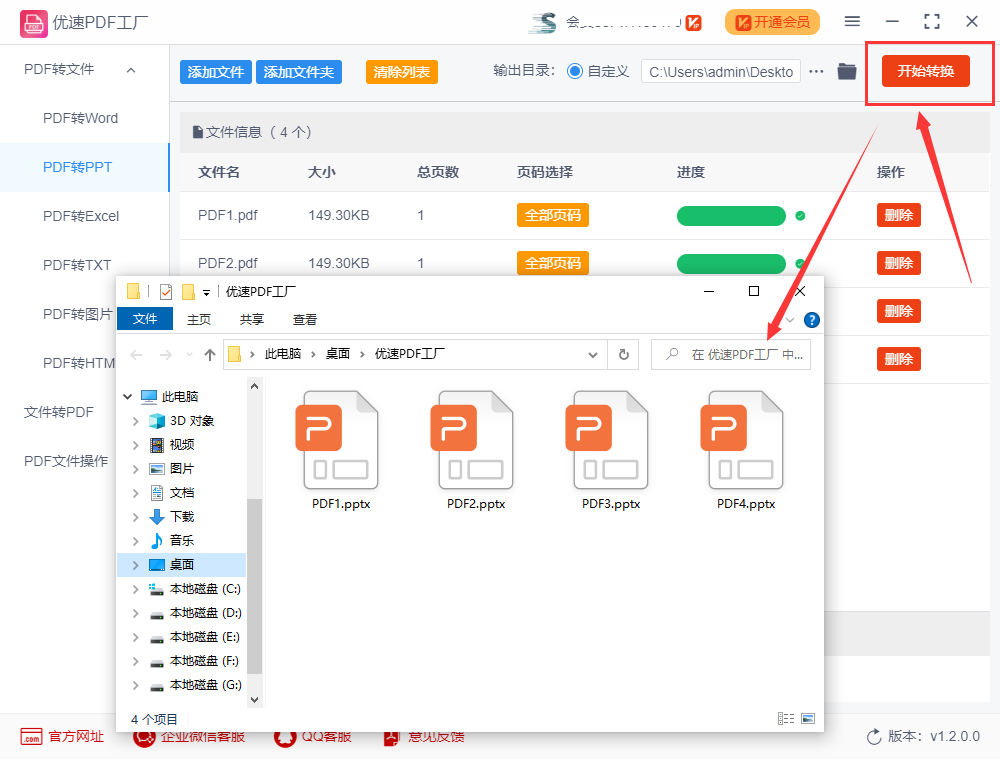Toggle fullscreen mode of 优速PDF工厂
Viewport: 1000px width, 760px height.
(x=932, y=22)
